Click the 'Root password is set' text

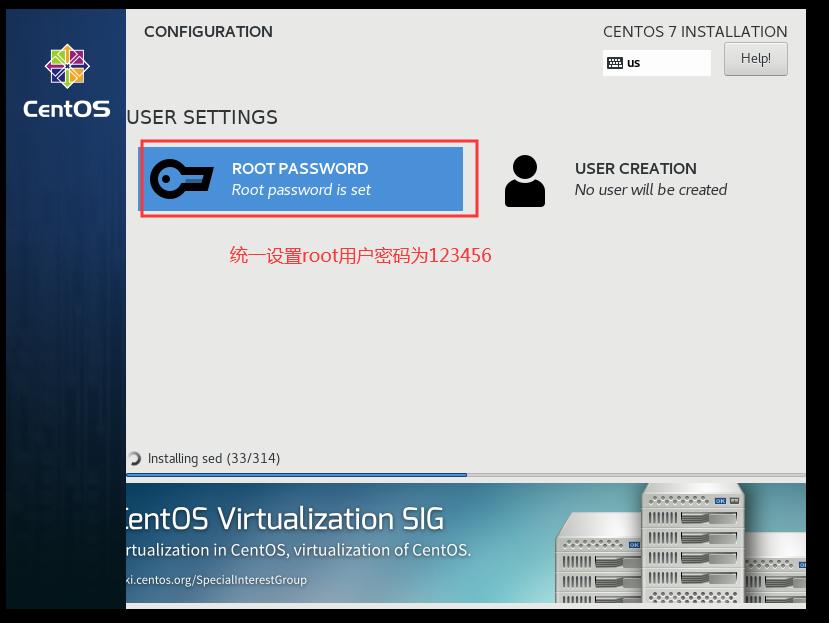(301, 190)
